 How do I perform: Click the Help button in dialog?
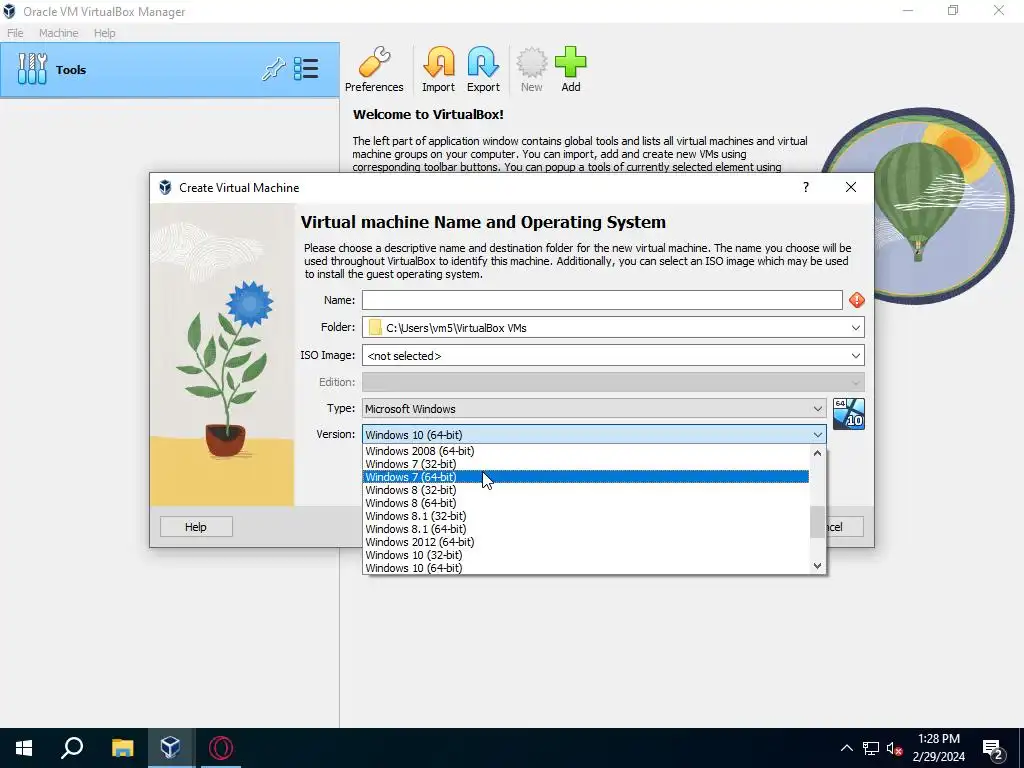[196, 526]
